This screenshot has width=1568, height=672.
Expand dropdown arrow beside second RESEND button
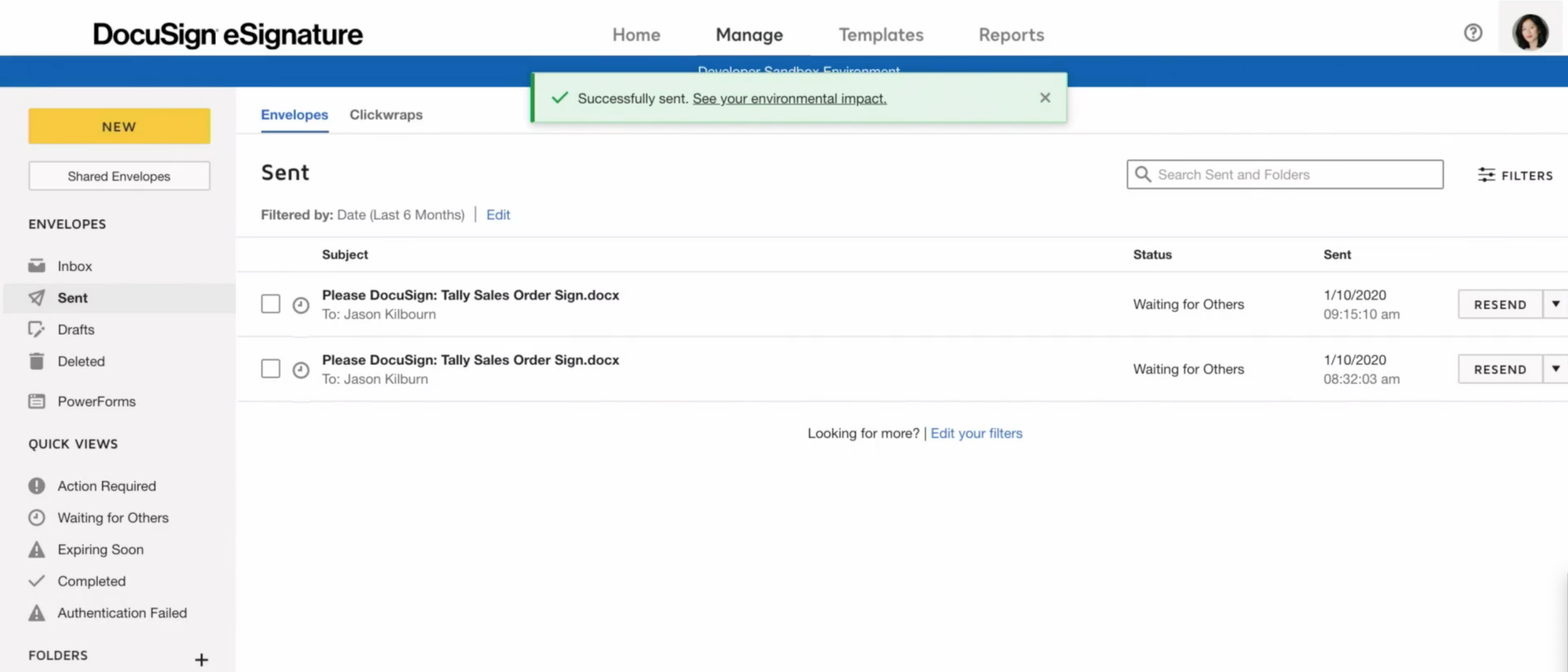[x=1555, y=368]
